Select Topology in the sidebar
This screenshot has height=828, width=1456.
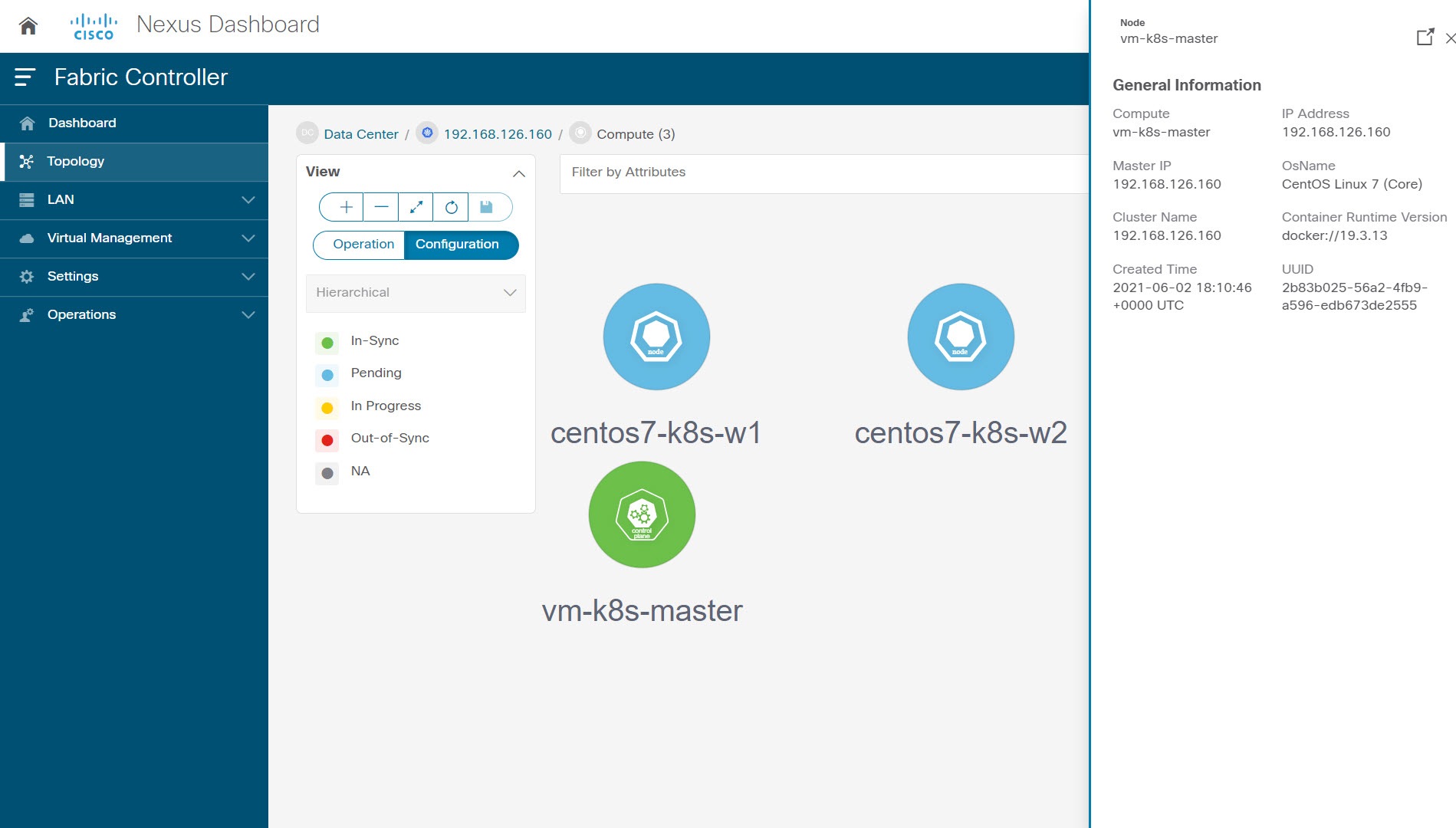click(134, 161)
